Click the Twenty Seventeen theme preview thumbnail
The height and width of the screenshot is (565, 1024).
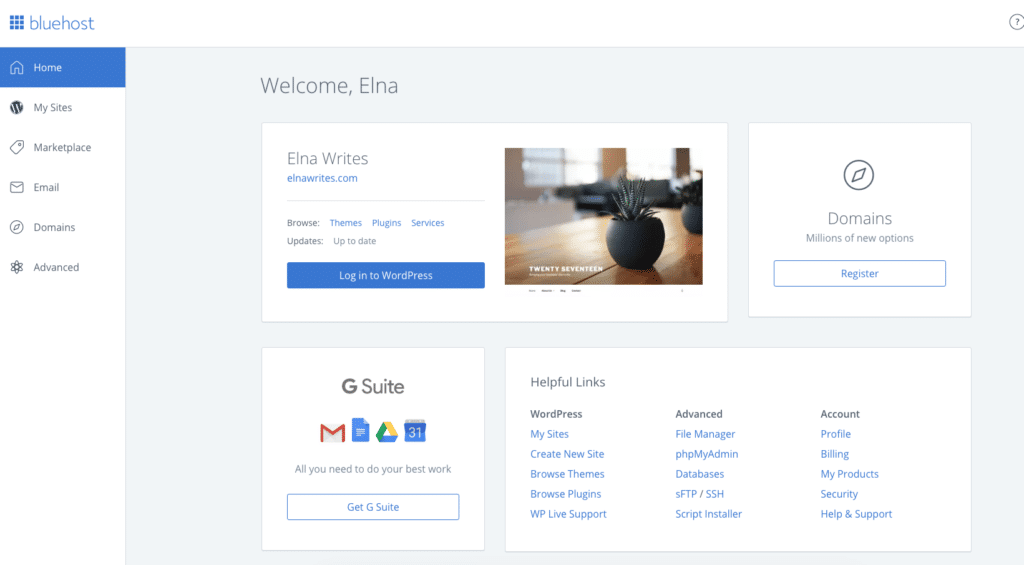coord(603,220)
